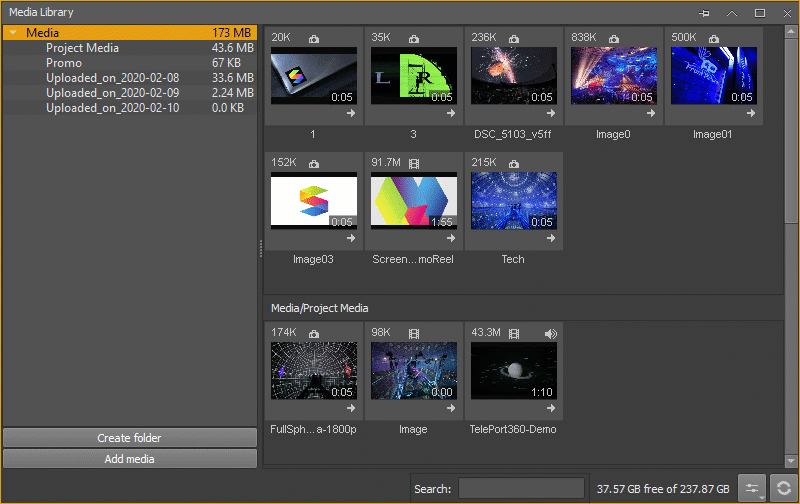Open the library settings sliders icon

[752, 488]
